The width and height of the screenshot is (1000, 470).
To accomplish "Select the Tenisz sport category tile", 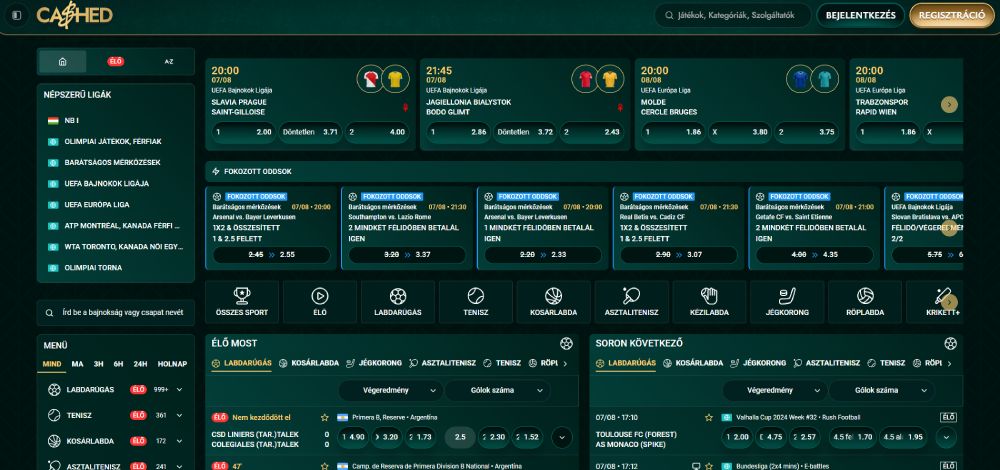I will click(x=476, y=301).
